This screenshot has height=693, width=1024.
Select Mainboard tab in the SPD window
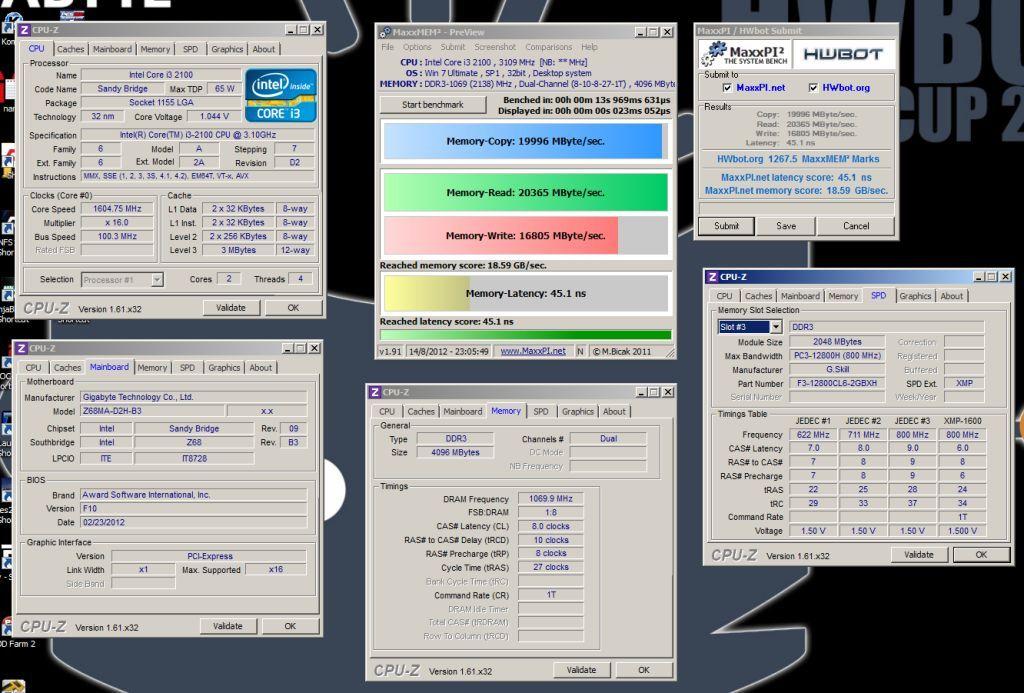[x=800, y=296]
